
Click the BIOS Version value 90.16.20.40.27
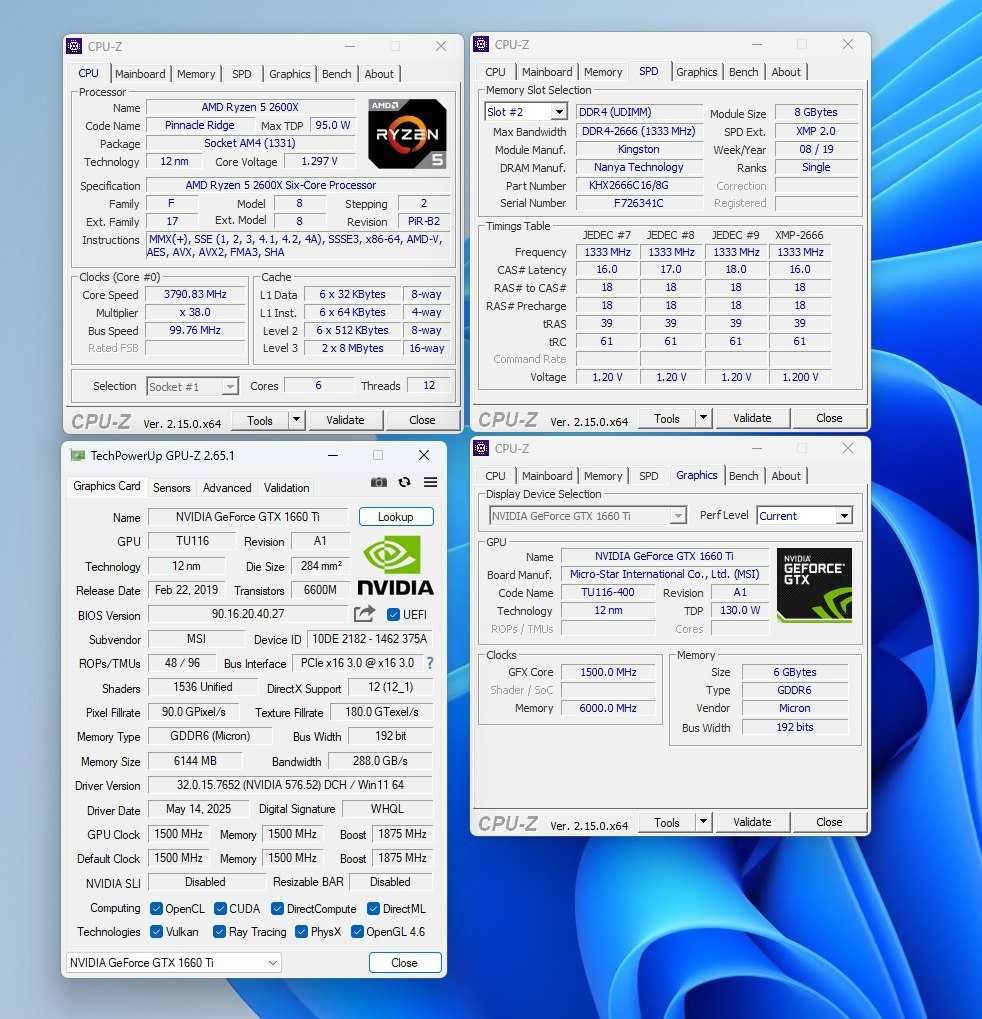248,613
